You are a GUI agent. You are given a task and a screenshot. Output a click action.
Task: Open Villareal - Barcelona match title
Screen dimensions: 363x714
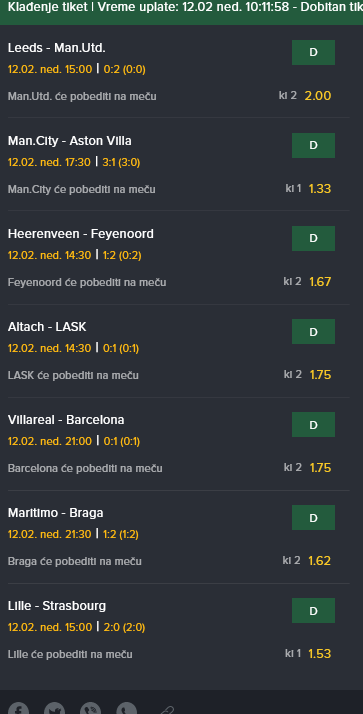pos(66,419)
